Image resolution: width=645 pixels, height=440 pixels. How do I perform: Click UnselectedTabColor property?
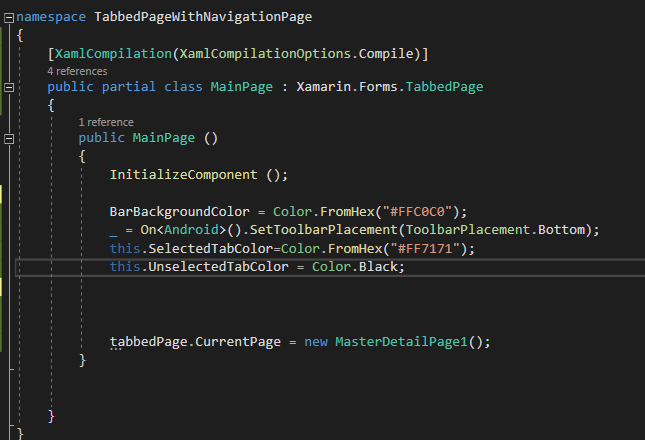tap(218, 267)
